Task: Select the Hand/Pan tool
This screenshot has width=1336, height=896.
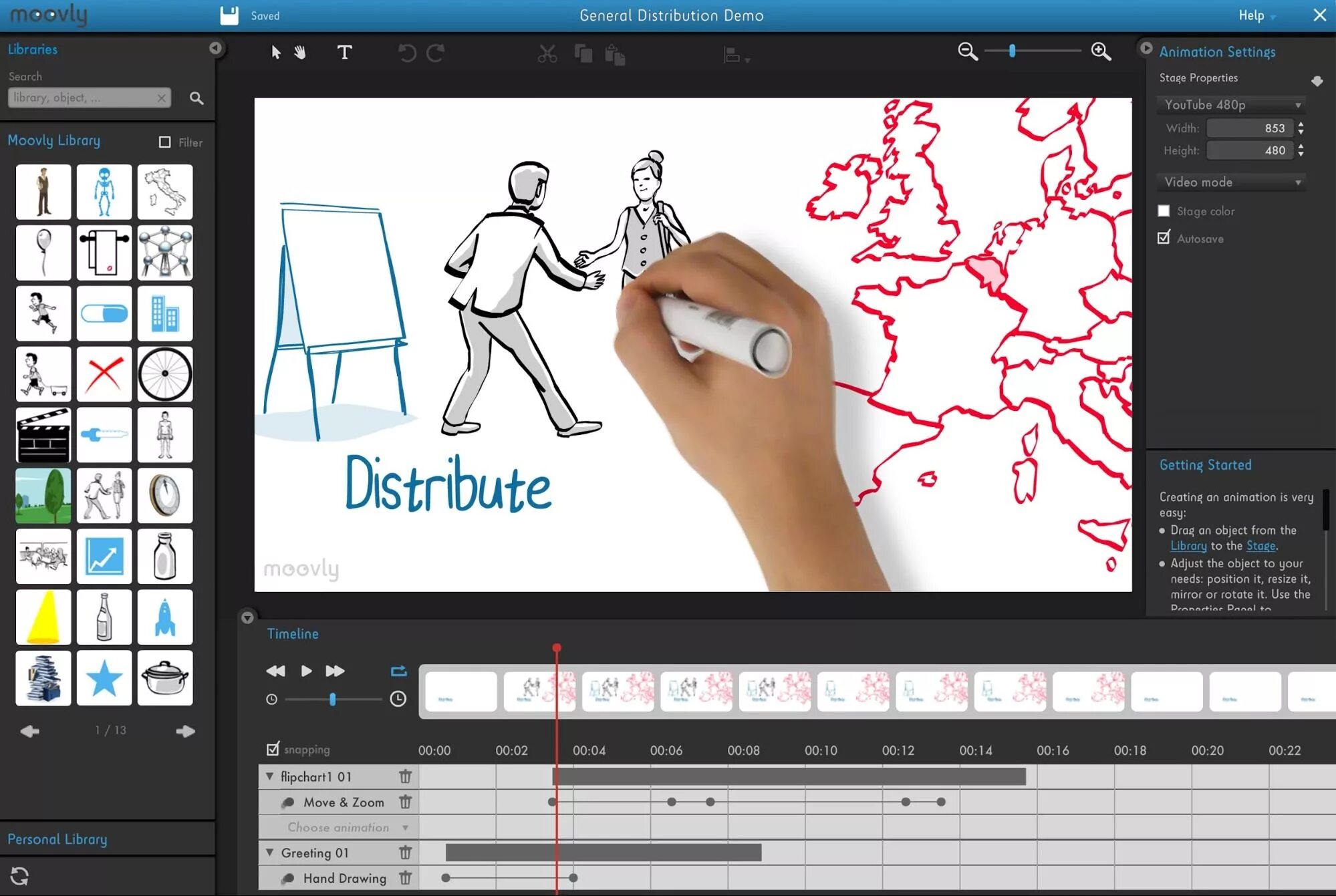Action: tap(301, 53)
